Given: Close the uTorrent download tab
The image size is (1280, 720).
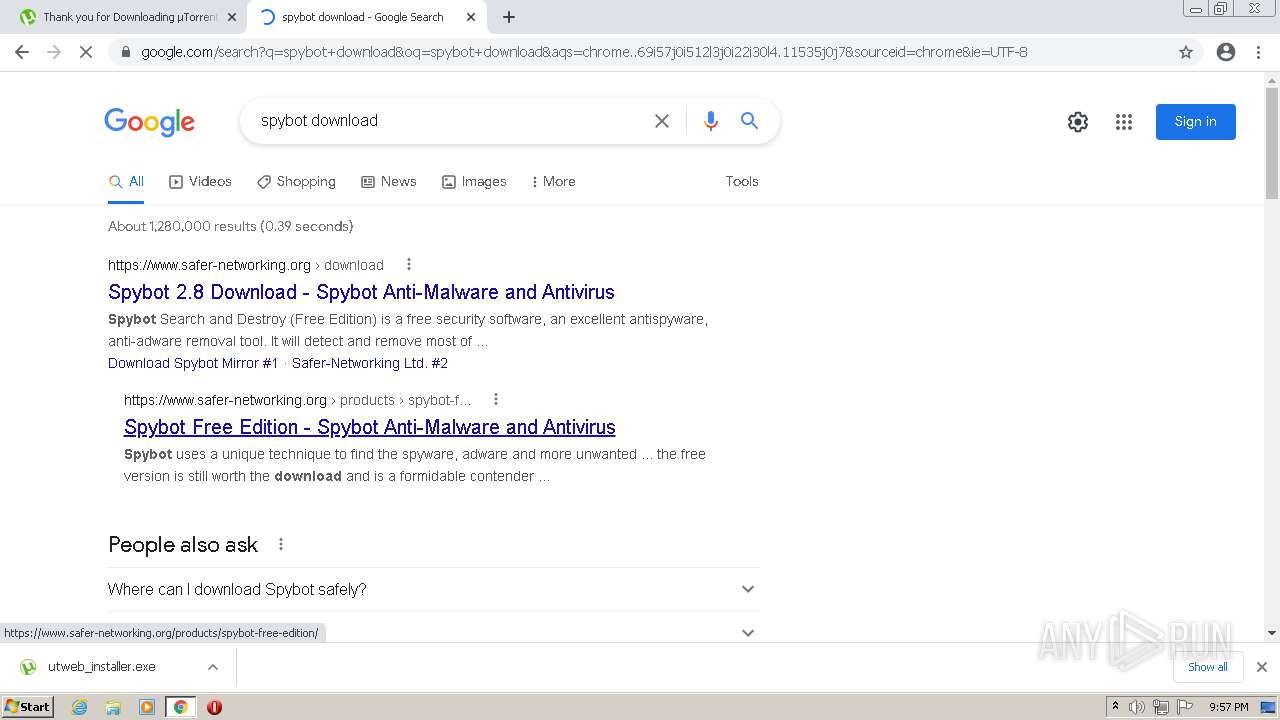Looking at the screenshot, I should (x=231, y=17).
